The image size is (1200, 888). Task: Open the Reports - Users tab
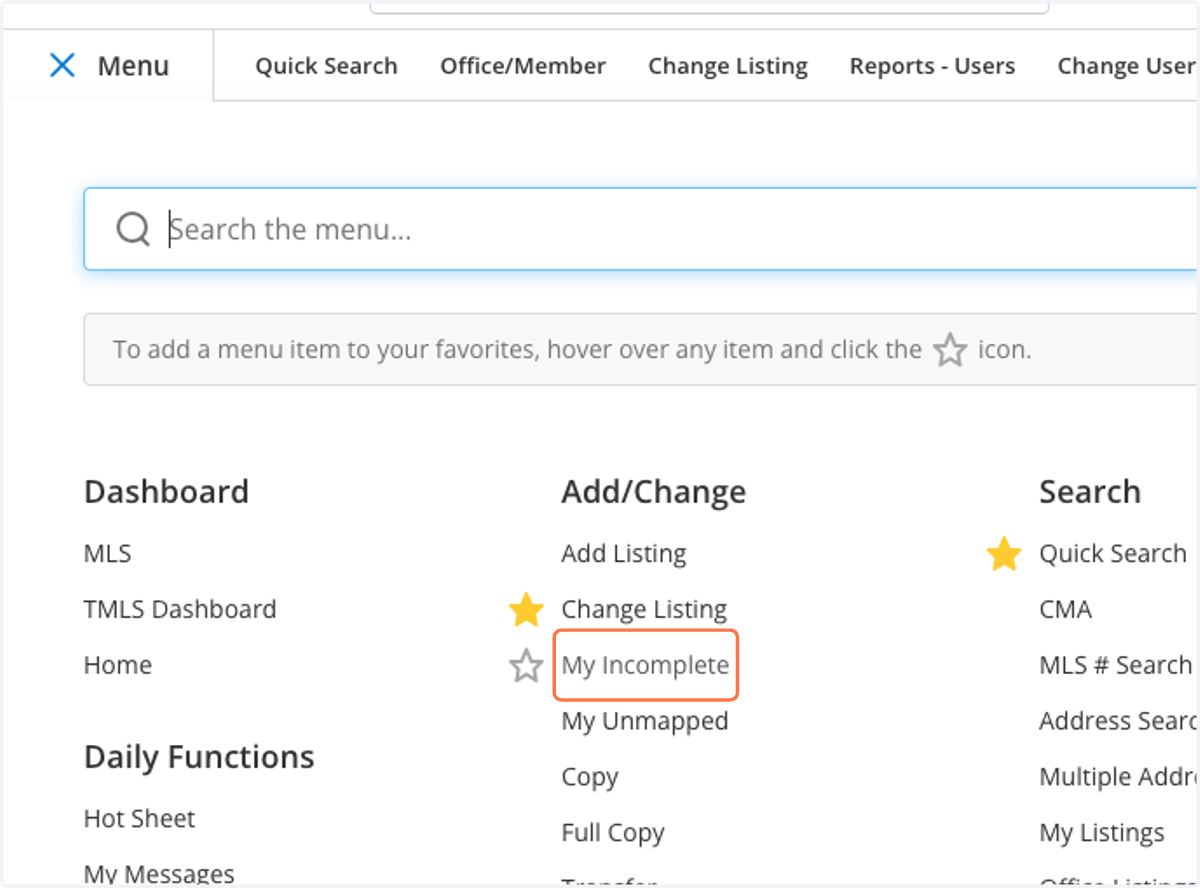[932, 66]
